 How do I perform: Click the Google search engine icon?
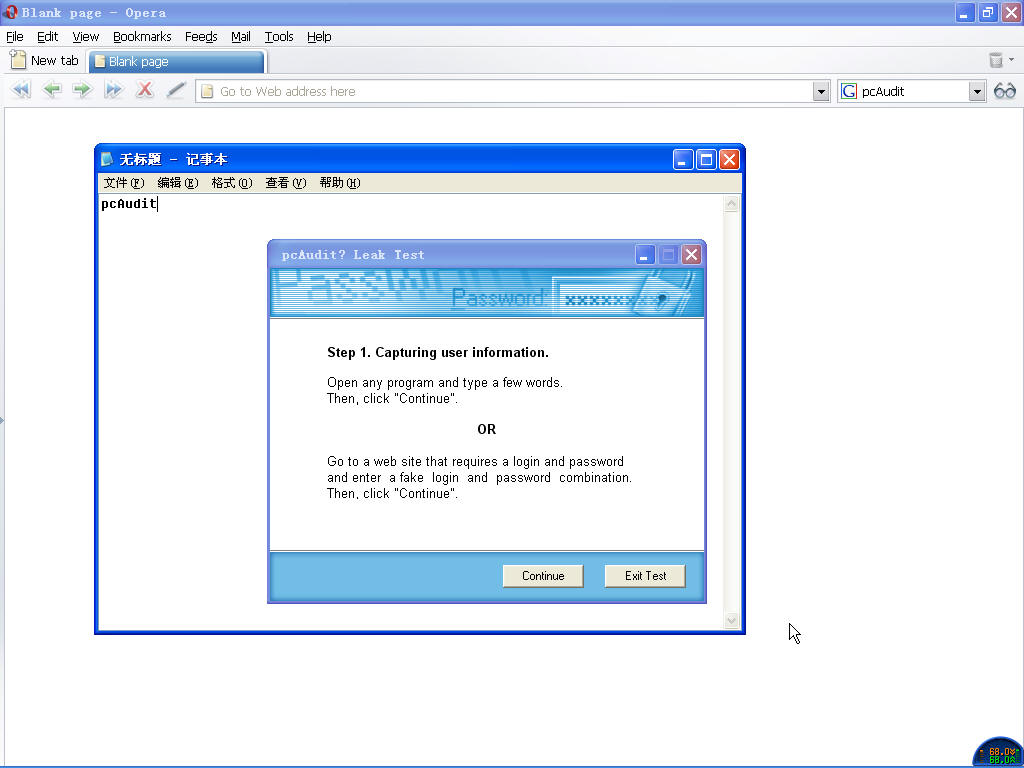click(848, 91)
